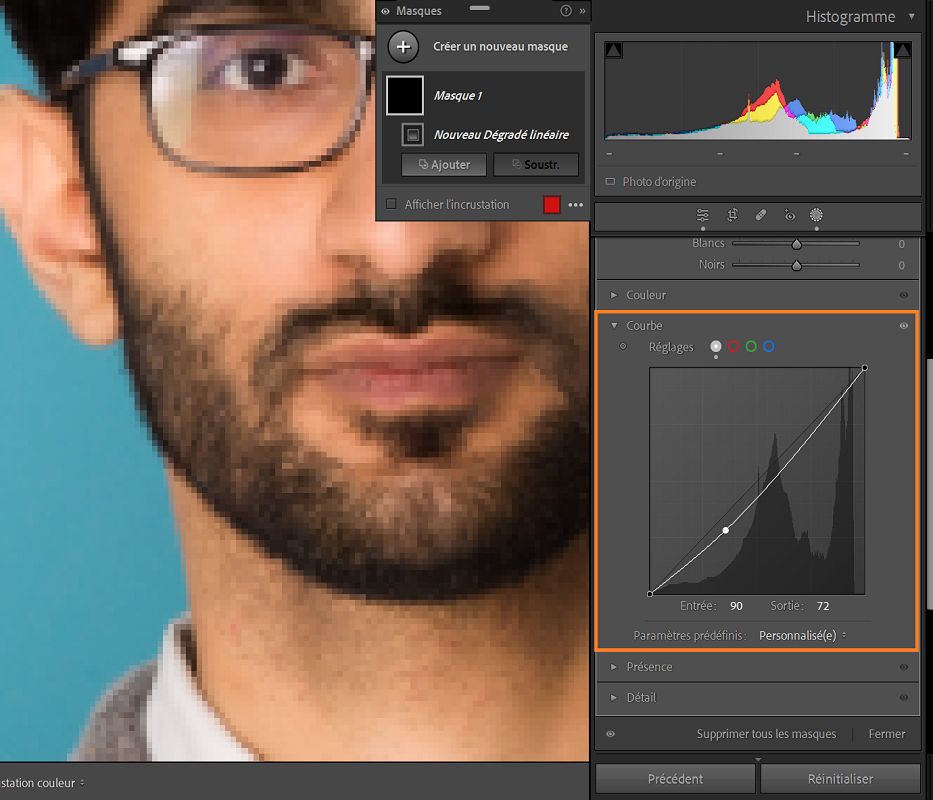Adjust the Noirs slider handle
This screenshot has width=933, height=800.
(x=797, y=265)
